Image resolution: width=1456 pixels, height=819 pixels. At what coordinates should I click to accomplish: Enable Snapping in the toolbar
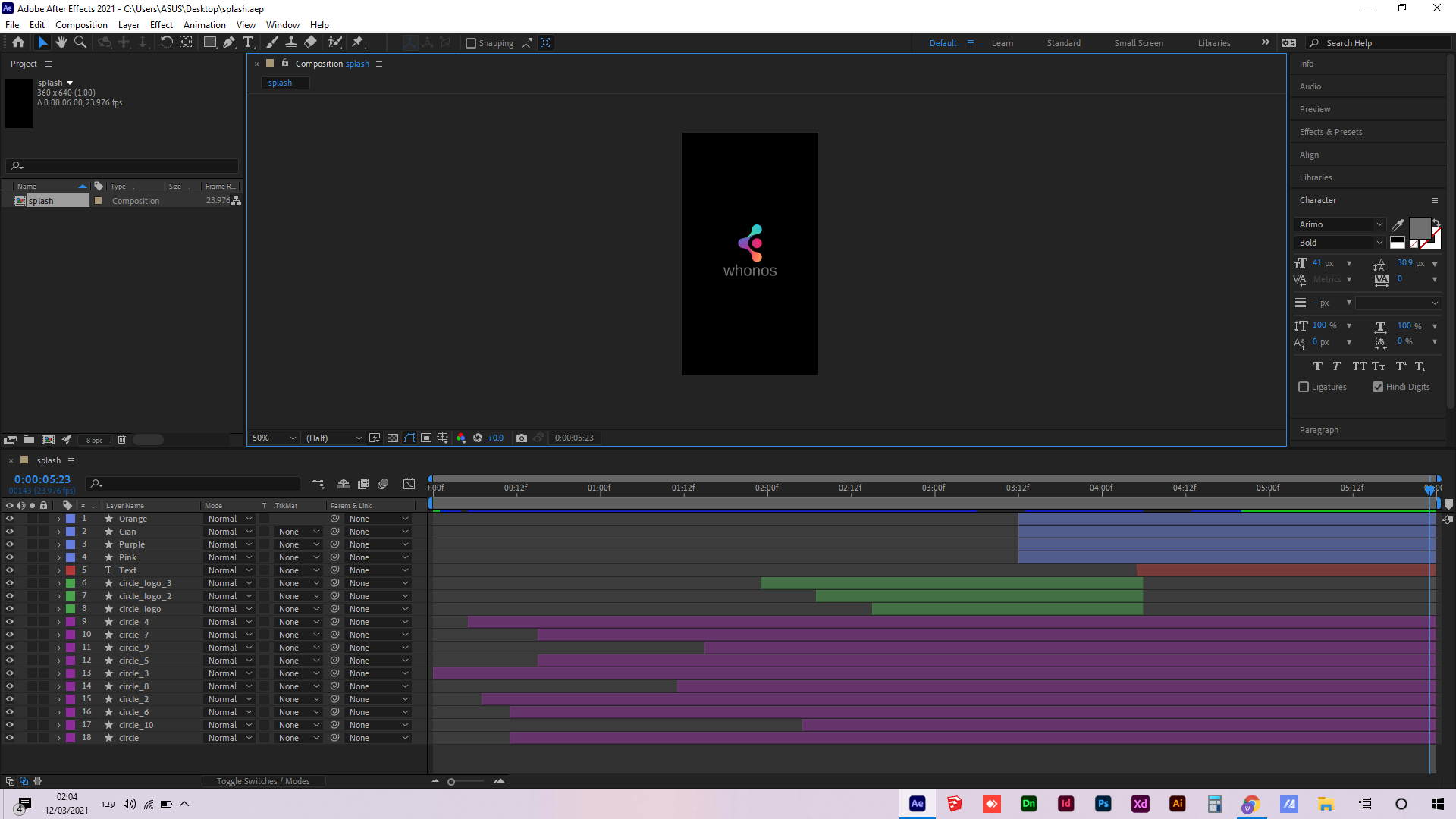(x=472, y=42)
